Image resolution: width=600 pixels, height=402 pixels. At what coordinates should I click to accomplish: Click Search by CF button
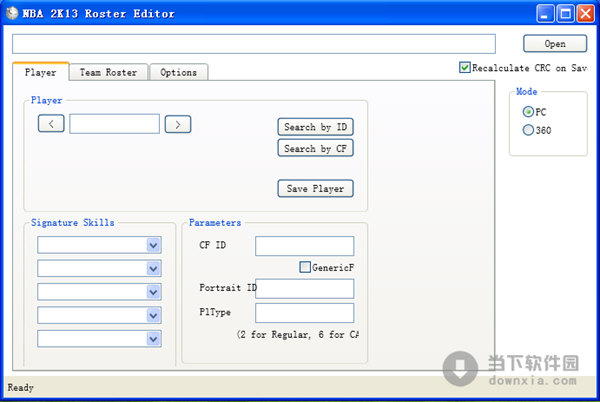click(x=315, y=148)
